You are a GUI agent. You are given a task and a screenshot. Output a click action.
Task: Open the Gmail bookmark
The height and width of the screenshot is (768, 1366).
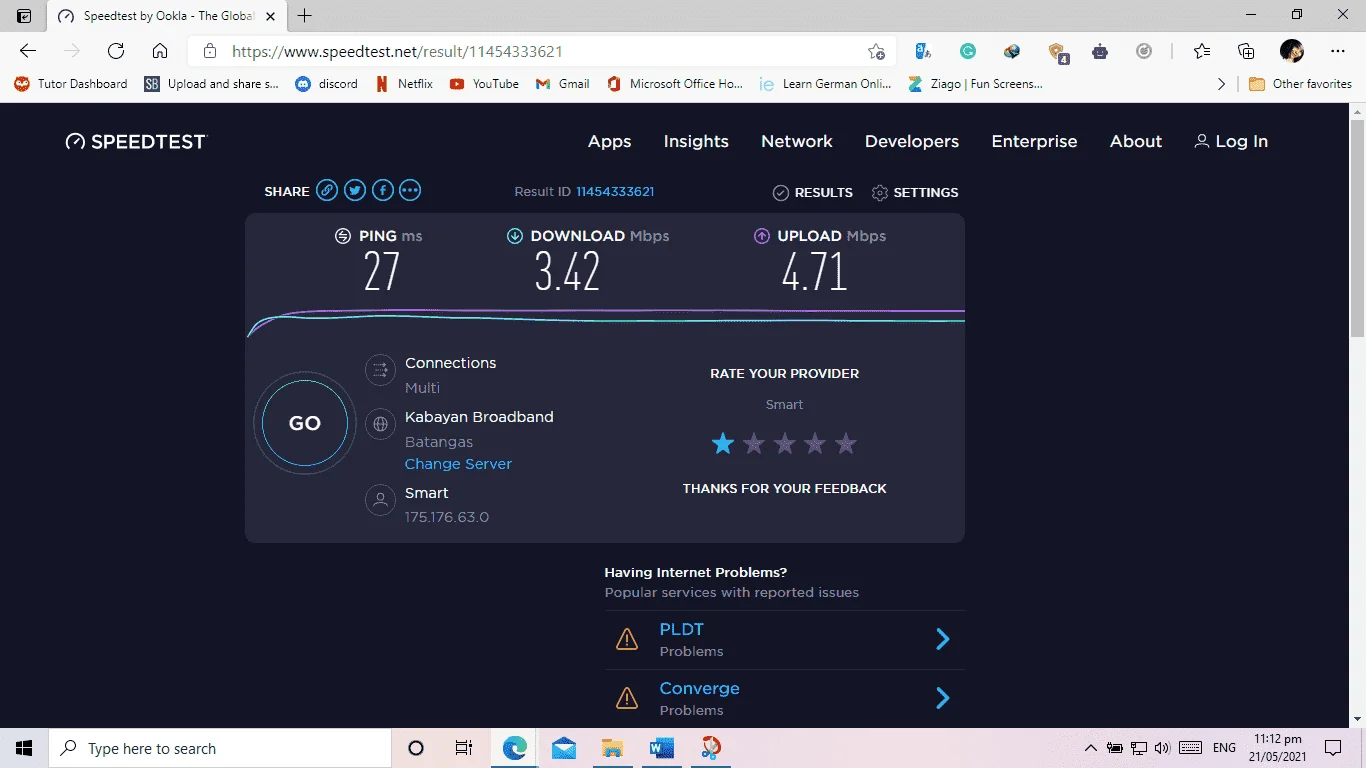(x=563, y=84)
